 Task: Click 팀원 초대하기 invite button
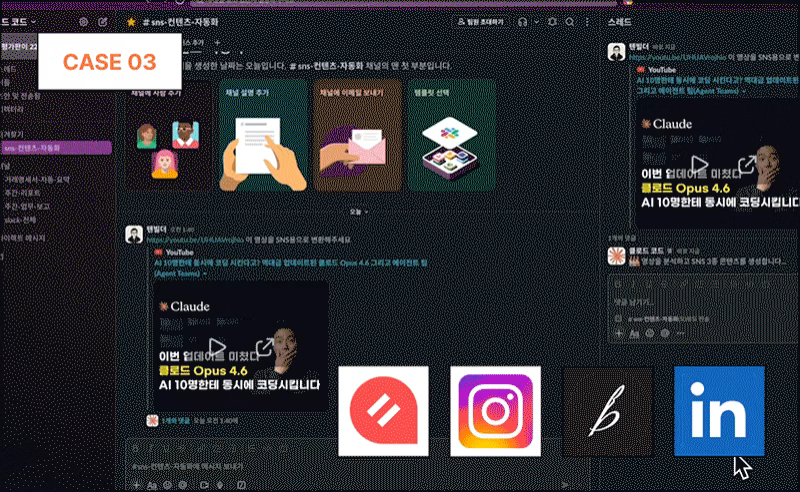click(481, 22)
